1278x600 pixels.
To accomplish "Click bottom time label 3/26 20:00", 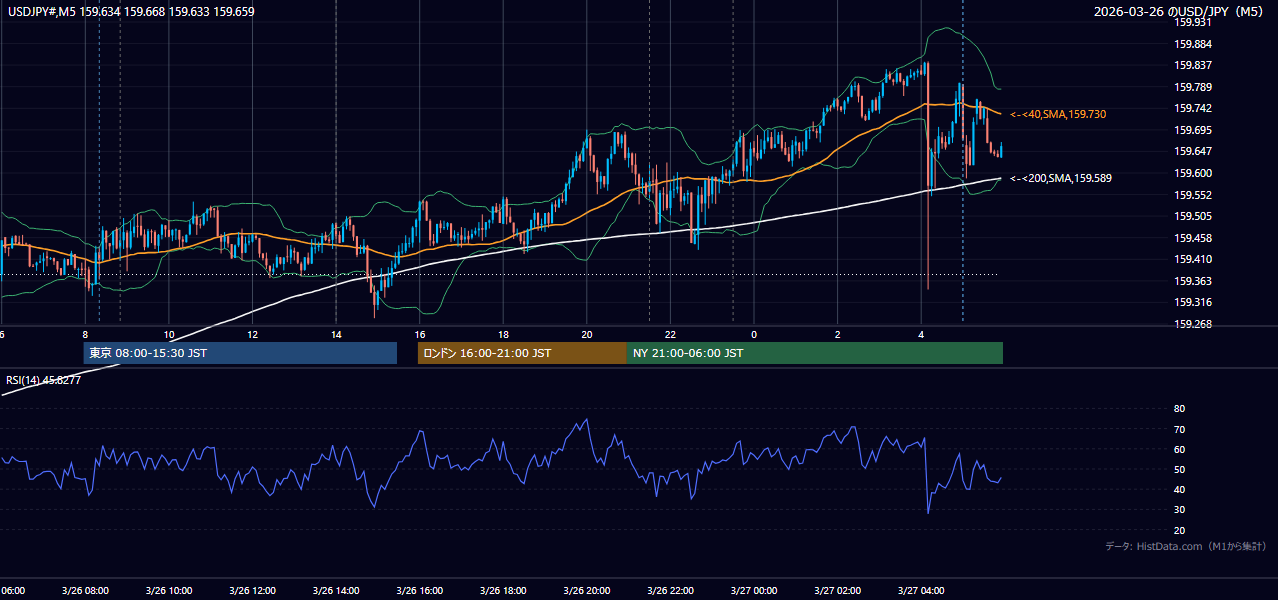I will (586, 591).
